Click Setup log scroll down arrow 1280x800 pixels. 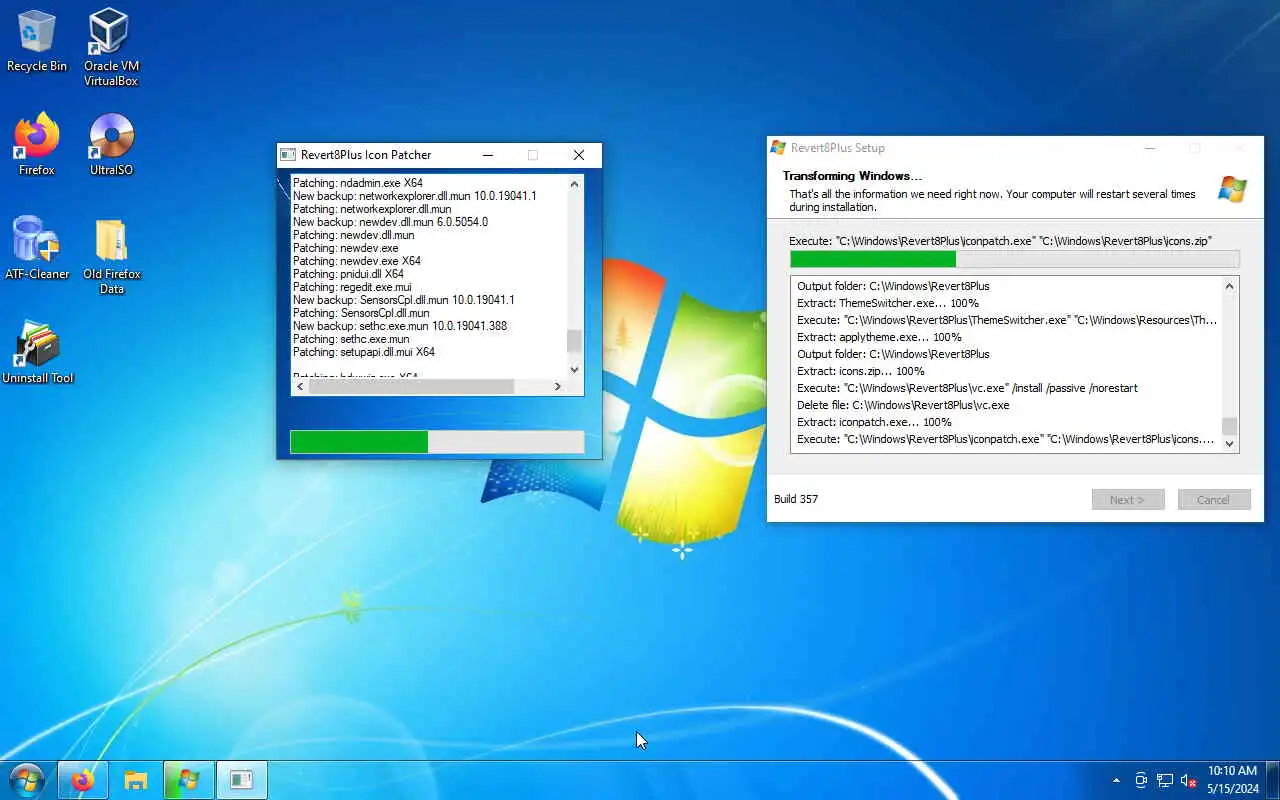pos(1230,443)
